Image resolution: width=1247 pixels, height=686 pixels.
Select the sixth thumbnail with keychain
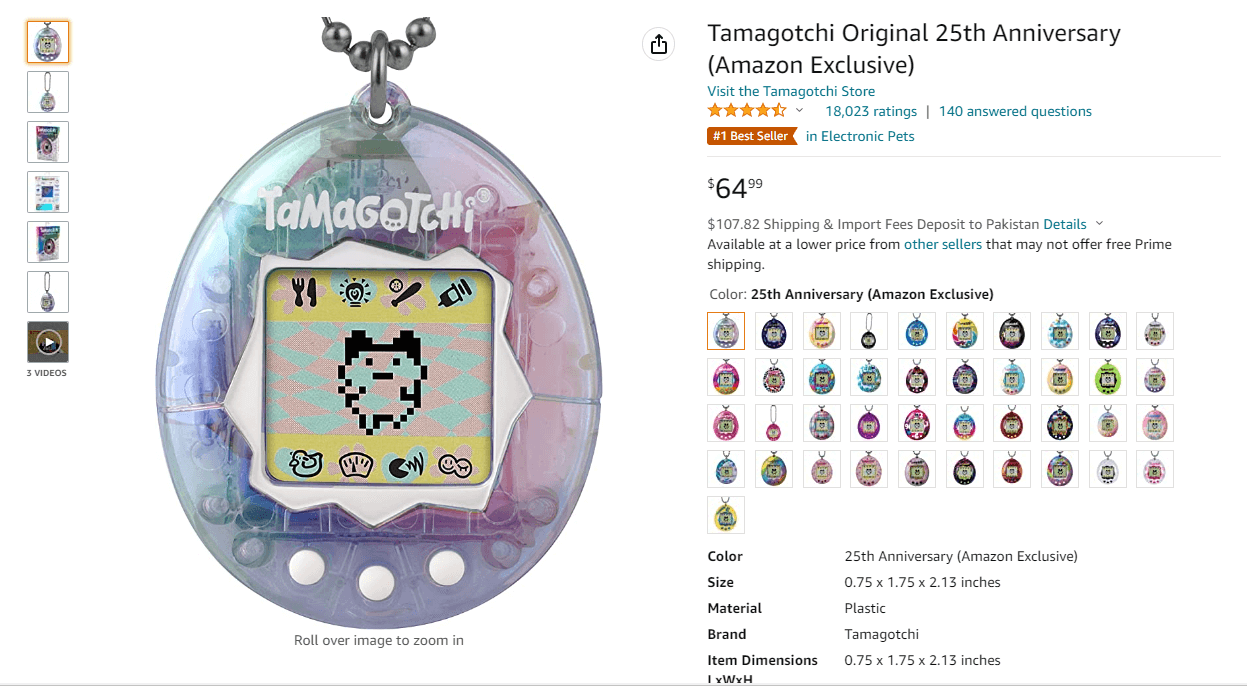coord(48,292)
